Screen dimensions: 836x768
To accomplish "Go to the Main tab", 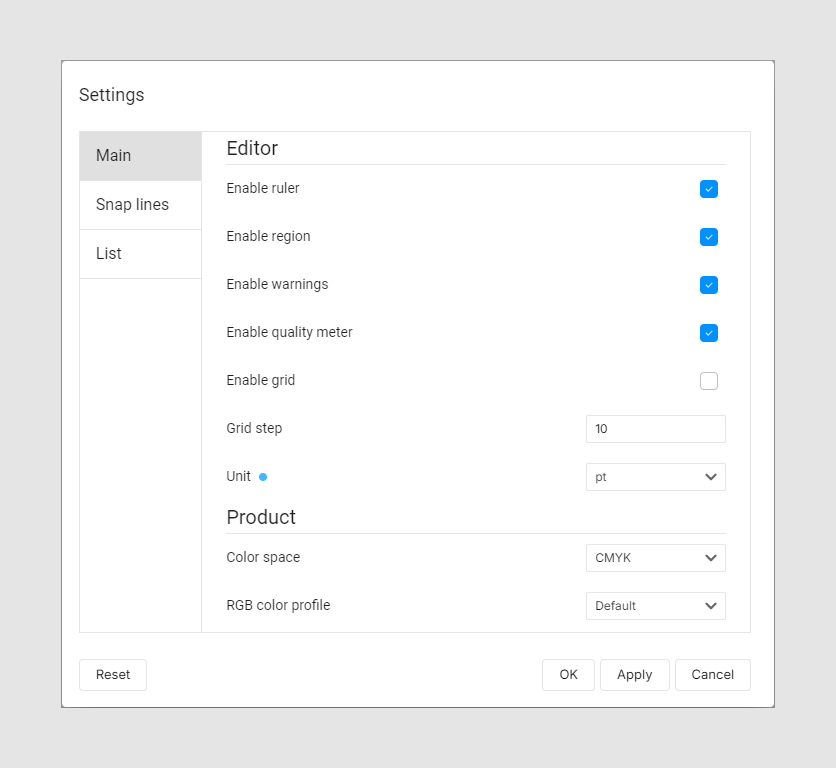I will point(113,155).
